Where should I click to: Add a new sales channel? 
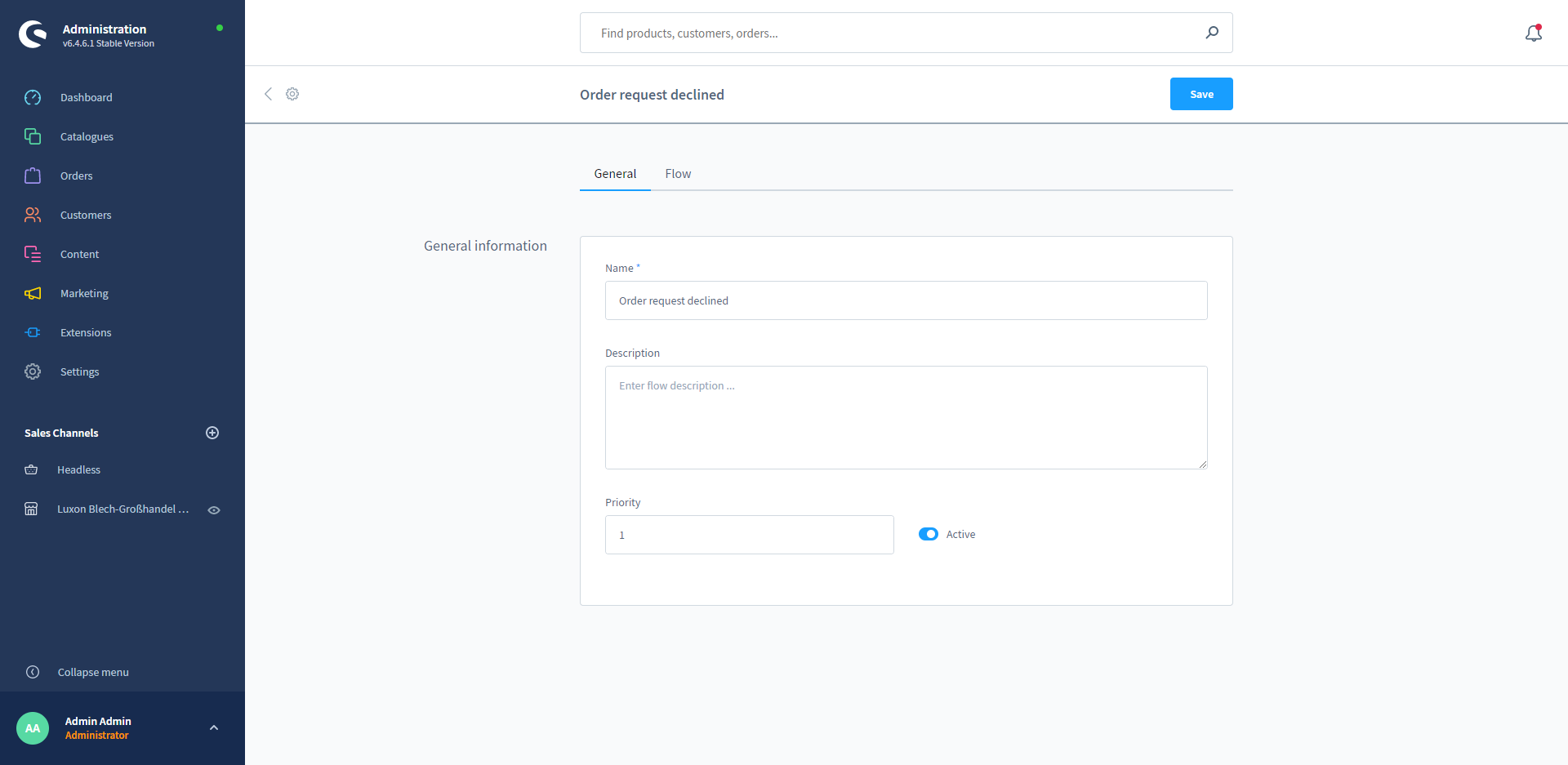pyautogui.click(x=212, y=433)
